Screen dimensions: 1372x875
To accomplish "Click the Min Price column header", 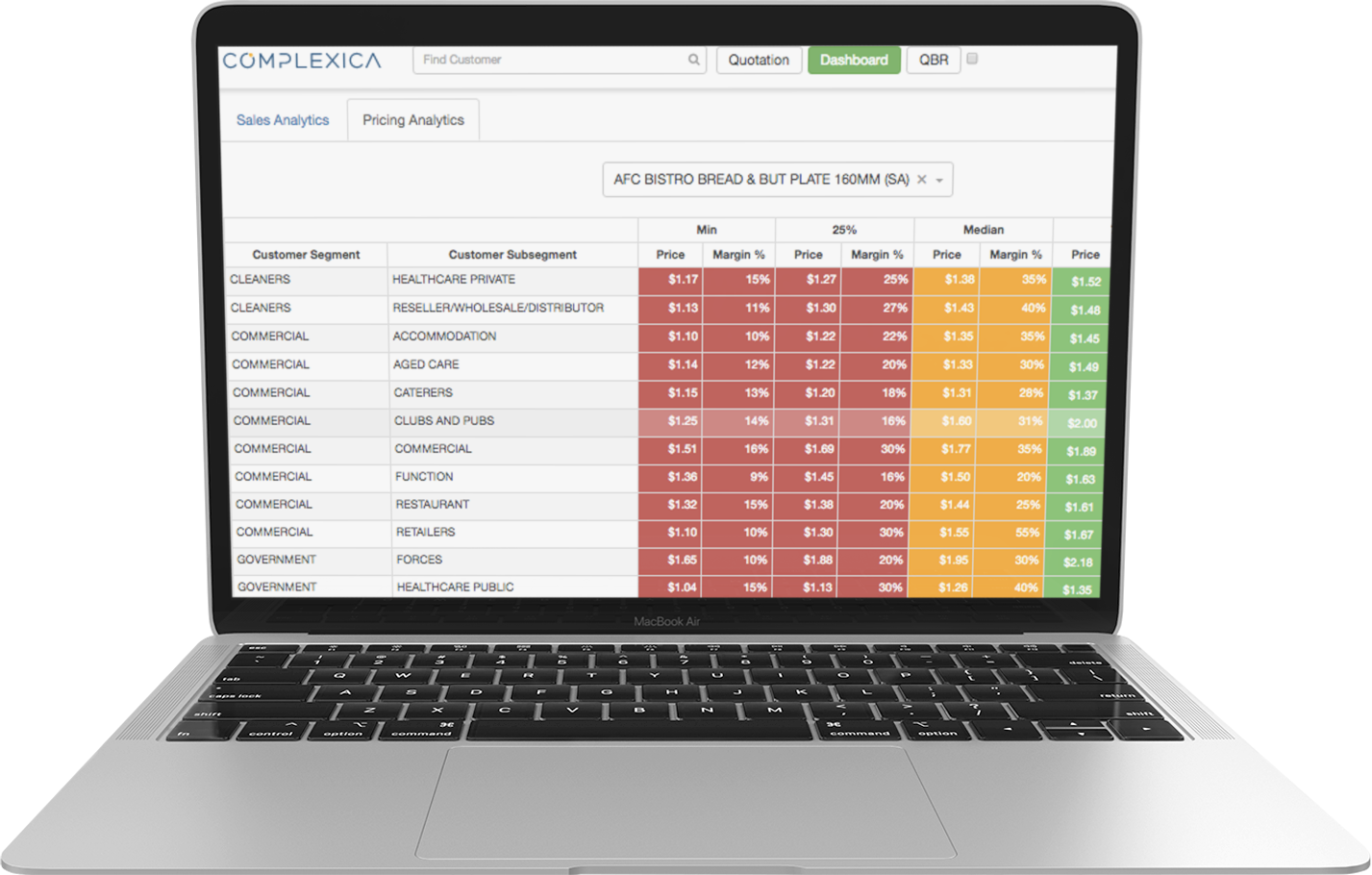I will (x=670, y=254).
